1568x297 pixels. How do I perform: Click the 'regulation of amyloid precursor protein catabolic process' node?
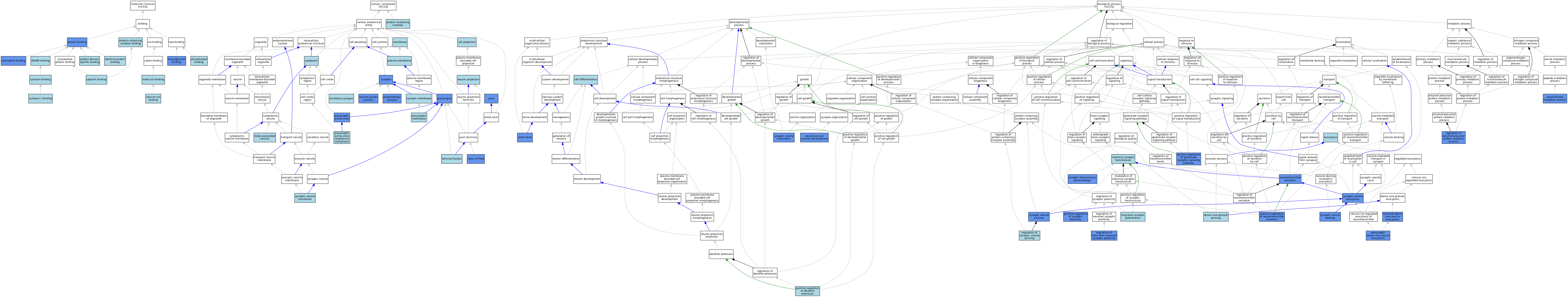[x=1454, y=137]
